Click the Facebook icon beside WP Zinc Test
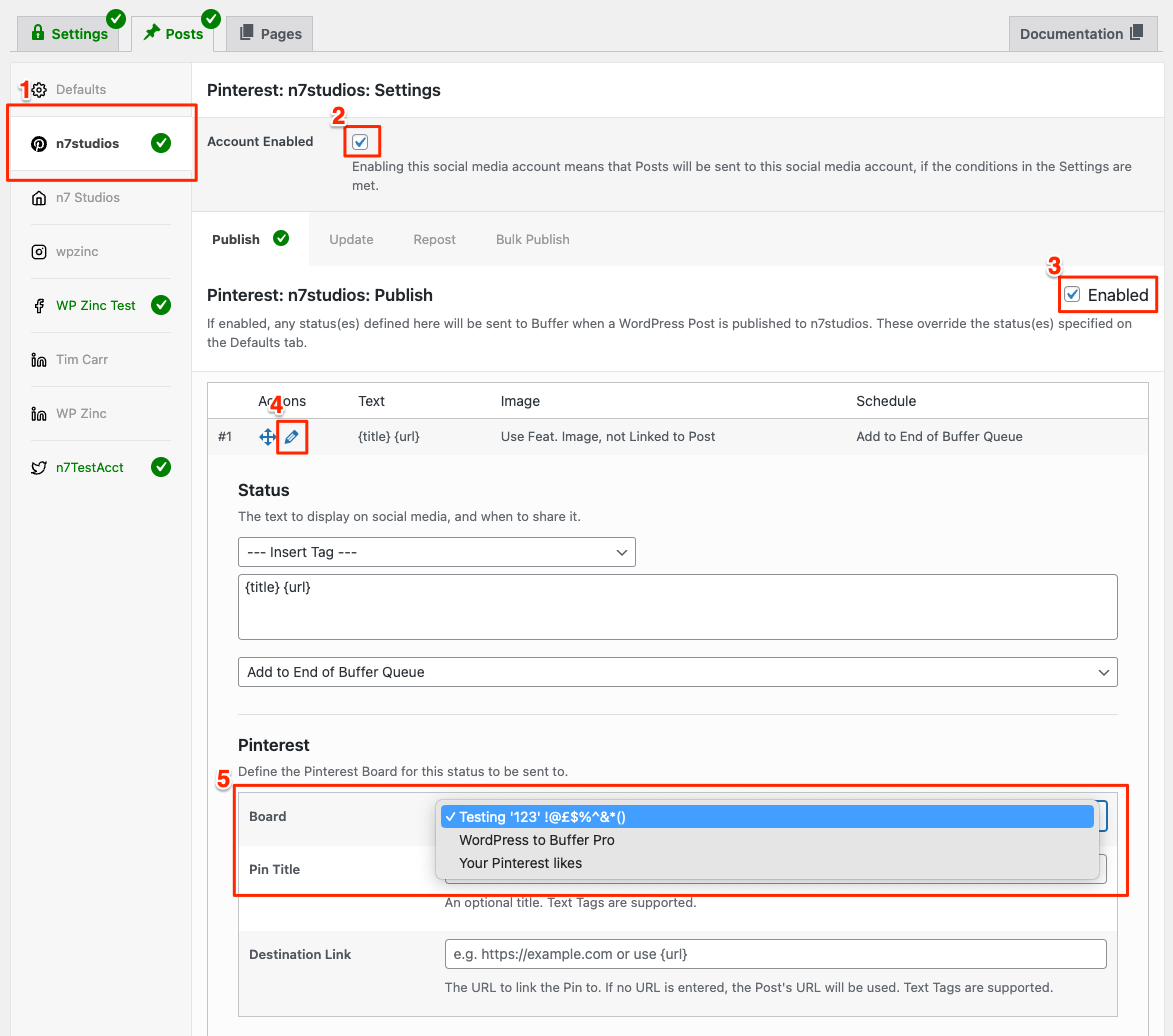 (x=39, y=306)
